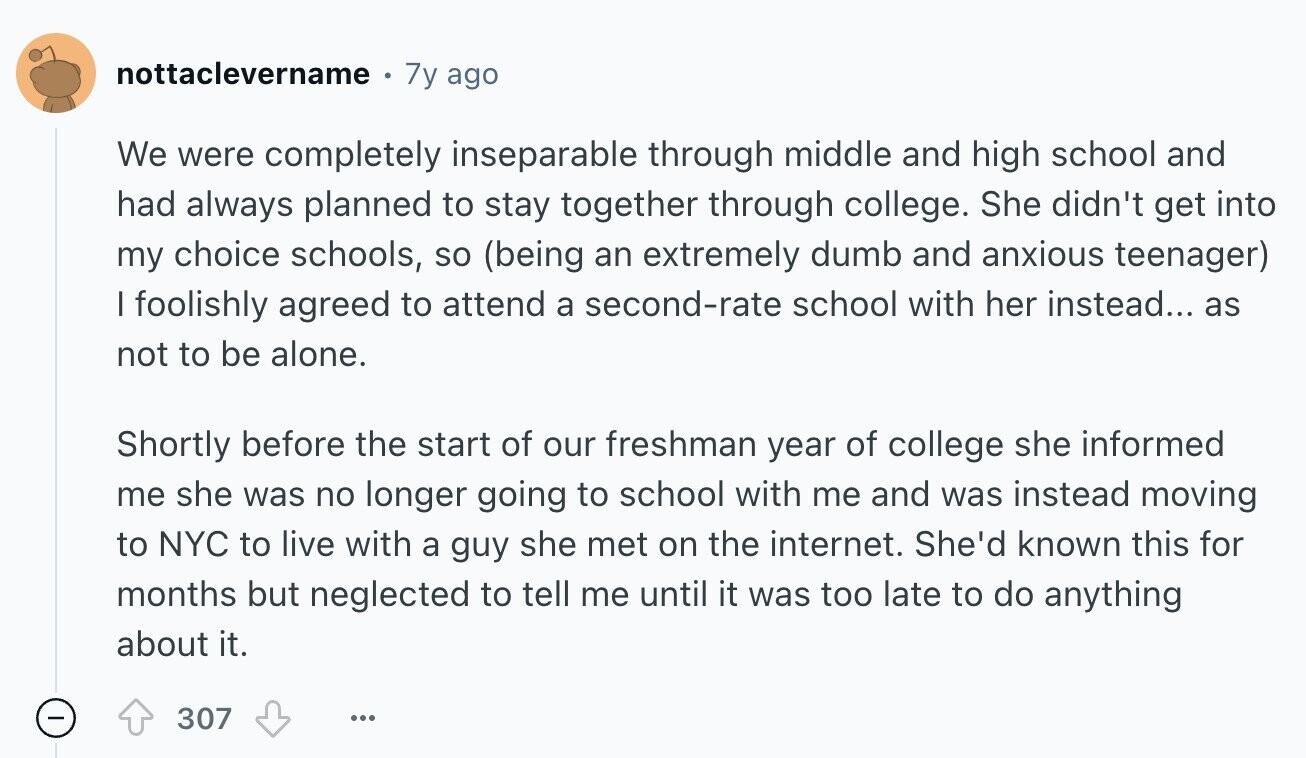Visit the nottaclevername profile link
The height and width of the screenshot is (758, 1306).
[243, 74]
